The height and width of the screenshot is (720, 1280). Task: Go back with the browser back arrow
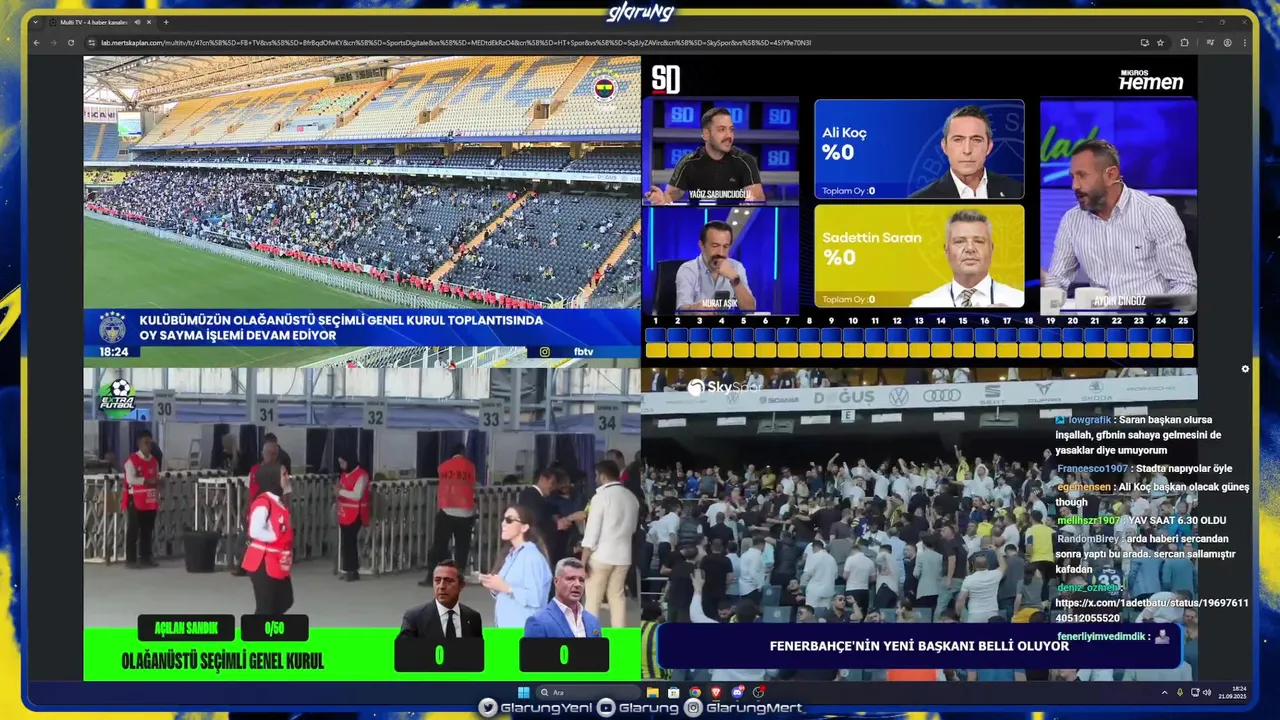(37, 43)
